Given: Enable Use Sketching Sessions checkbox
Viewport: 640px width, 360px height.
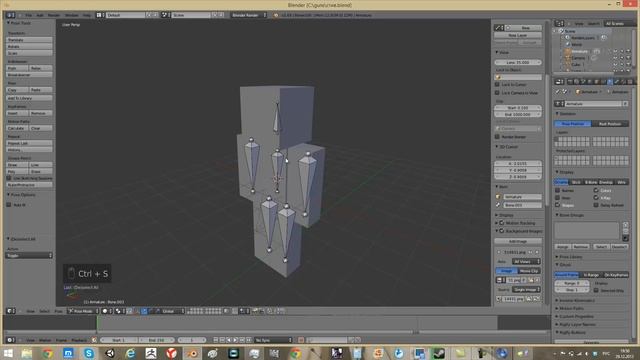Looking at the screenshot, I should 9,178.
